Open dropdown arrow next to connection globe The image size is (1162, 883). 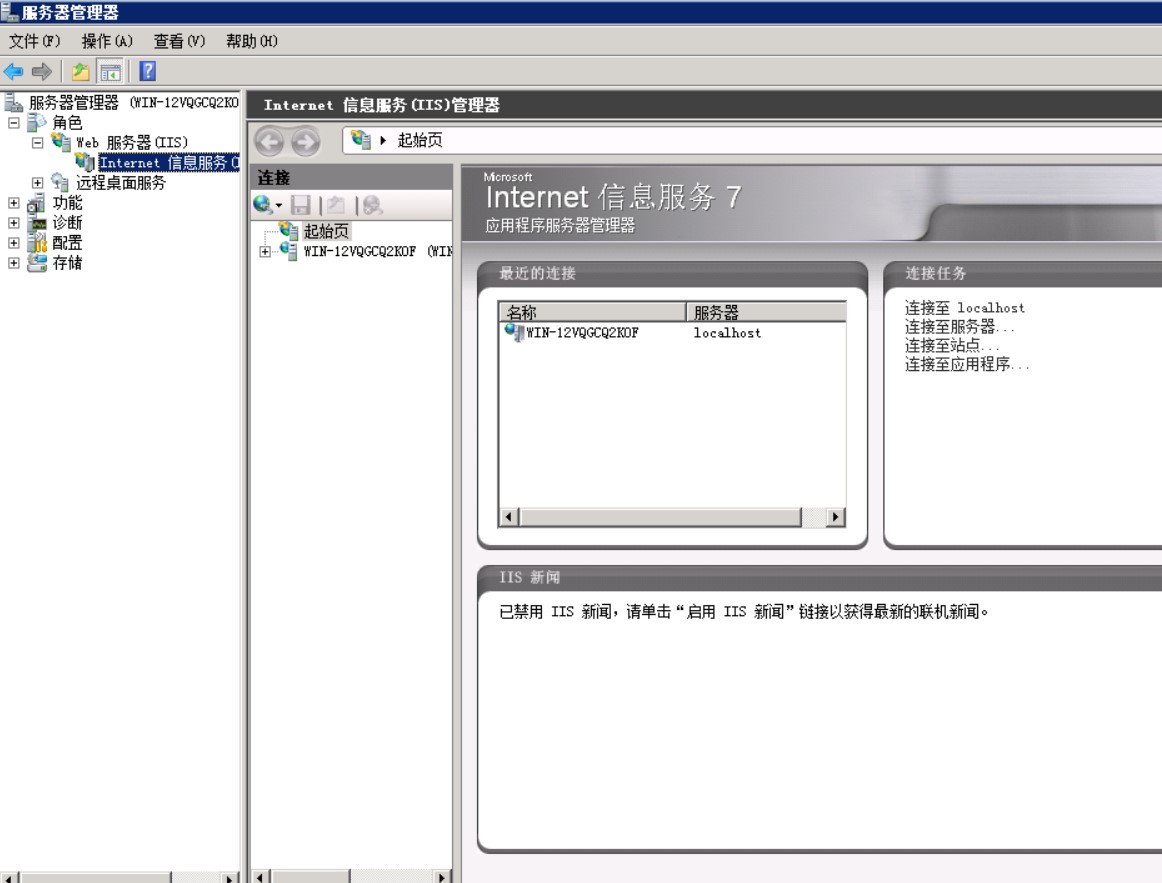click(x=279, y=205)
